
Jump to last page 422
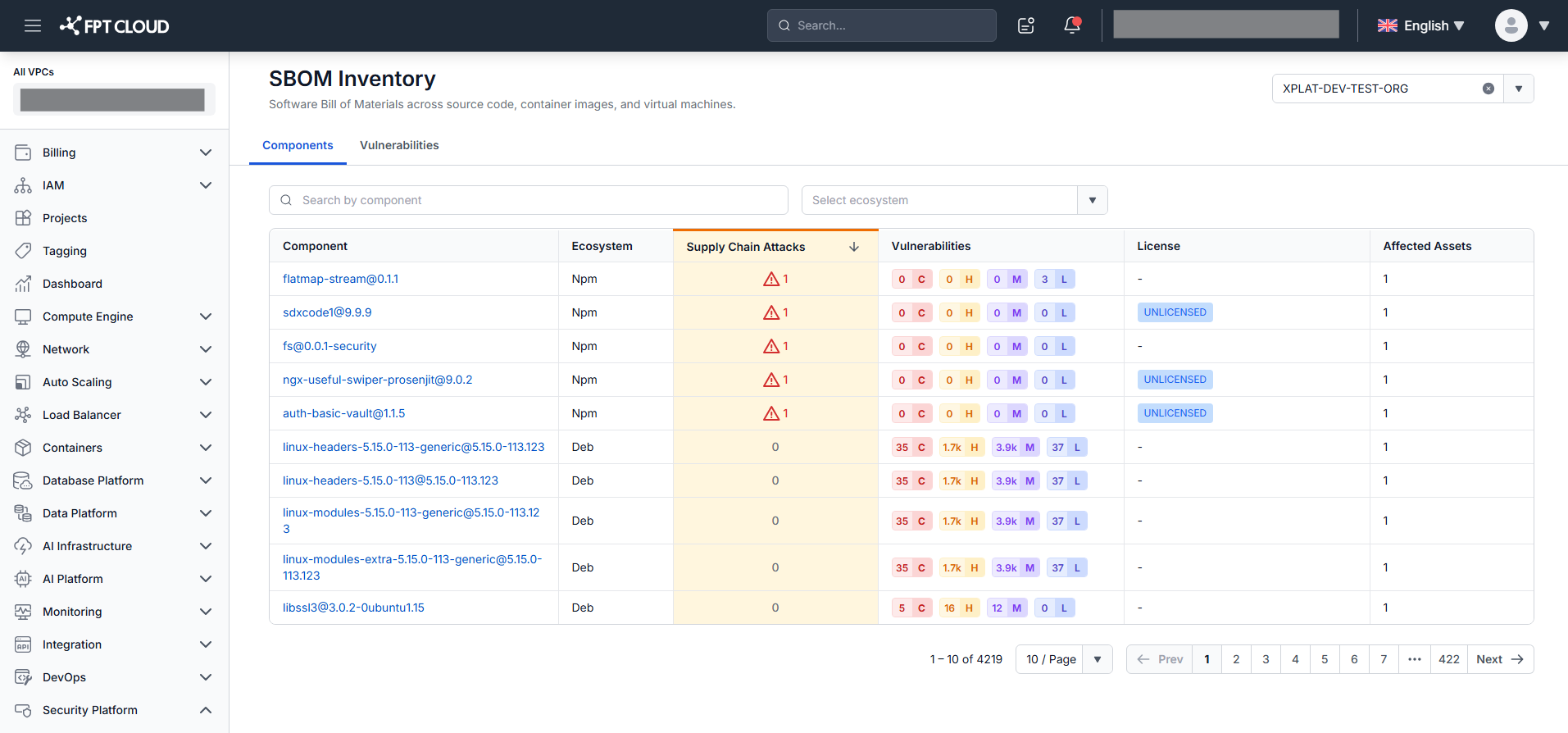pyautogui.click(x=1449, y=659)
